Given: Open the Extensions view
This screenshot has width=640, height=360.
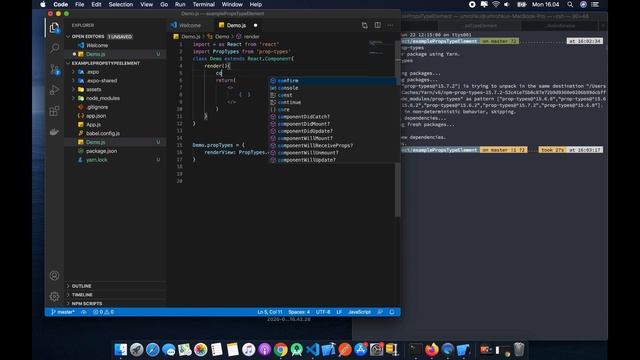Looking at the screenshot, I should (x=54, y=111).
